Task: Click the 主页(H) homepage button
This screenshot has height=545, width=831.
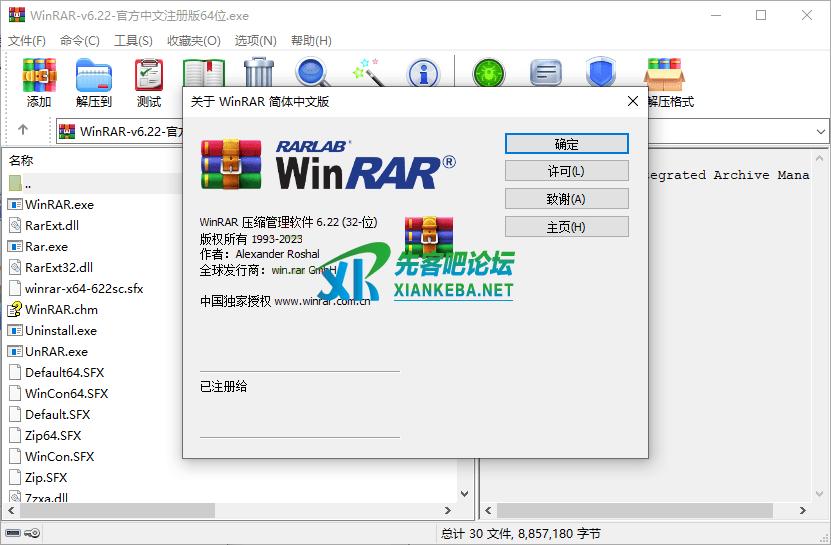Action: [566, 227]
